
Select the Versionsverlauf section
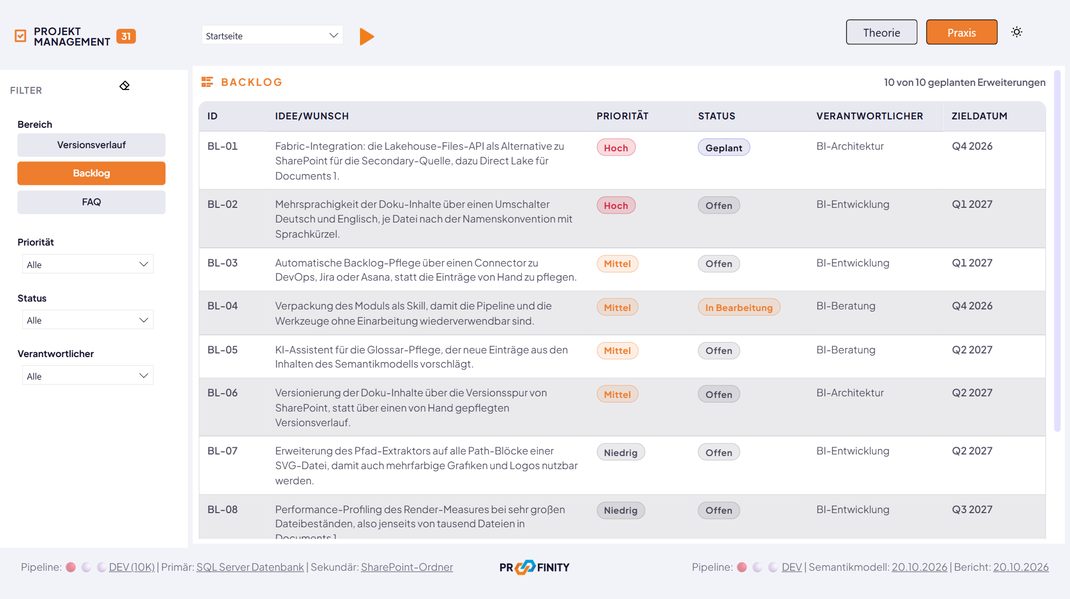pos(91,145)
